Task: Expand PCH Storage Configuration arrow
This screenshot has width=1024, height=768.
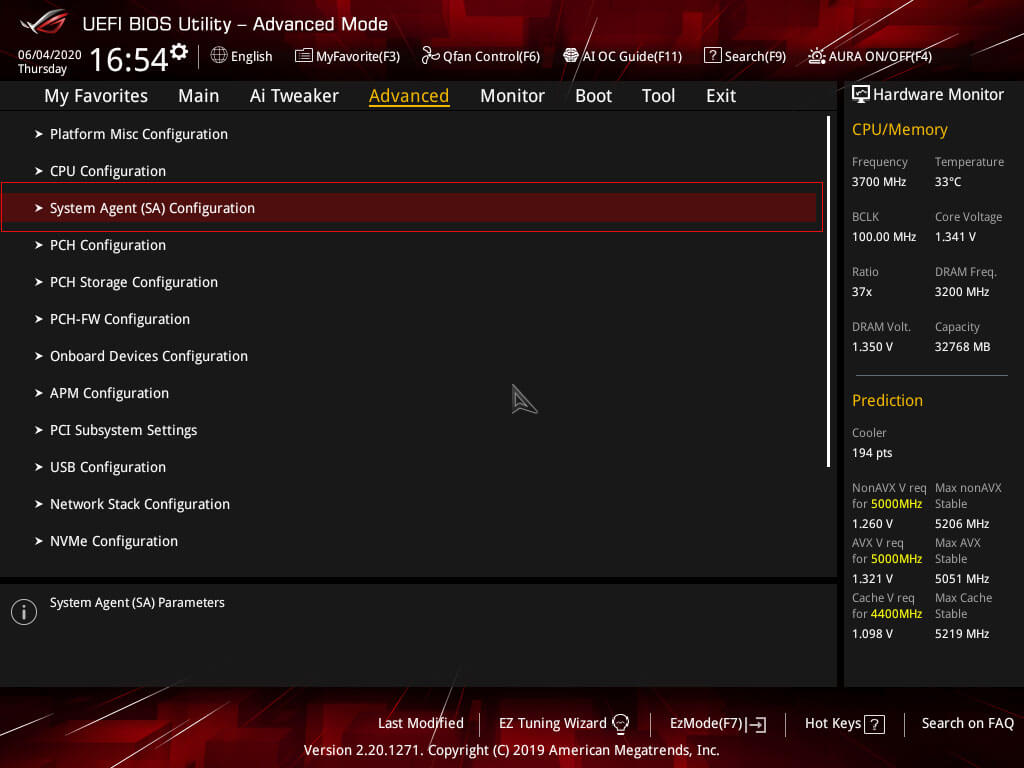Action: click(x=39, y=282)
